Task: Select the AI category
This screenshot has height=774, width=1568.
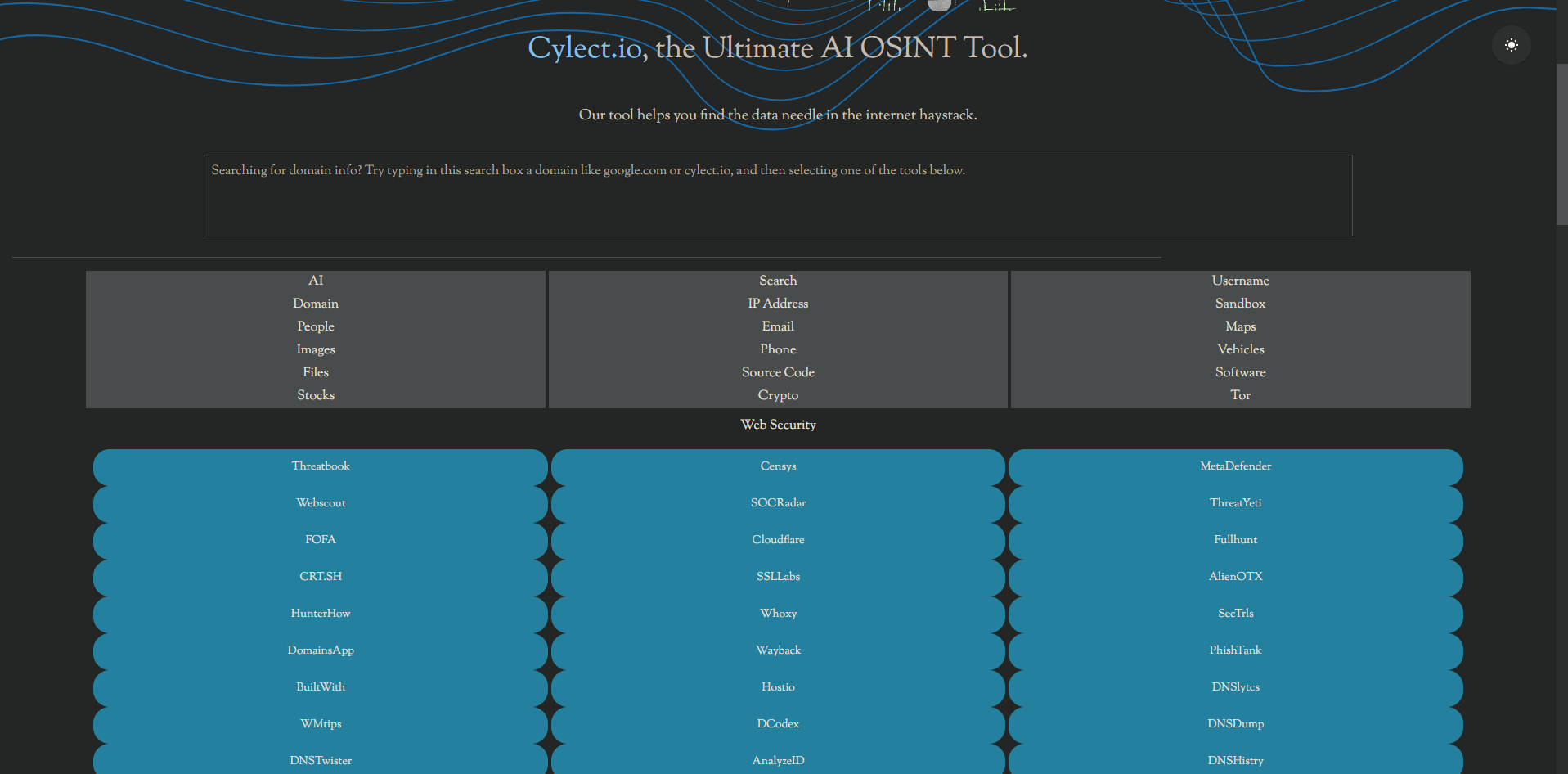Action: (x=316, y=281)
